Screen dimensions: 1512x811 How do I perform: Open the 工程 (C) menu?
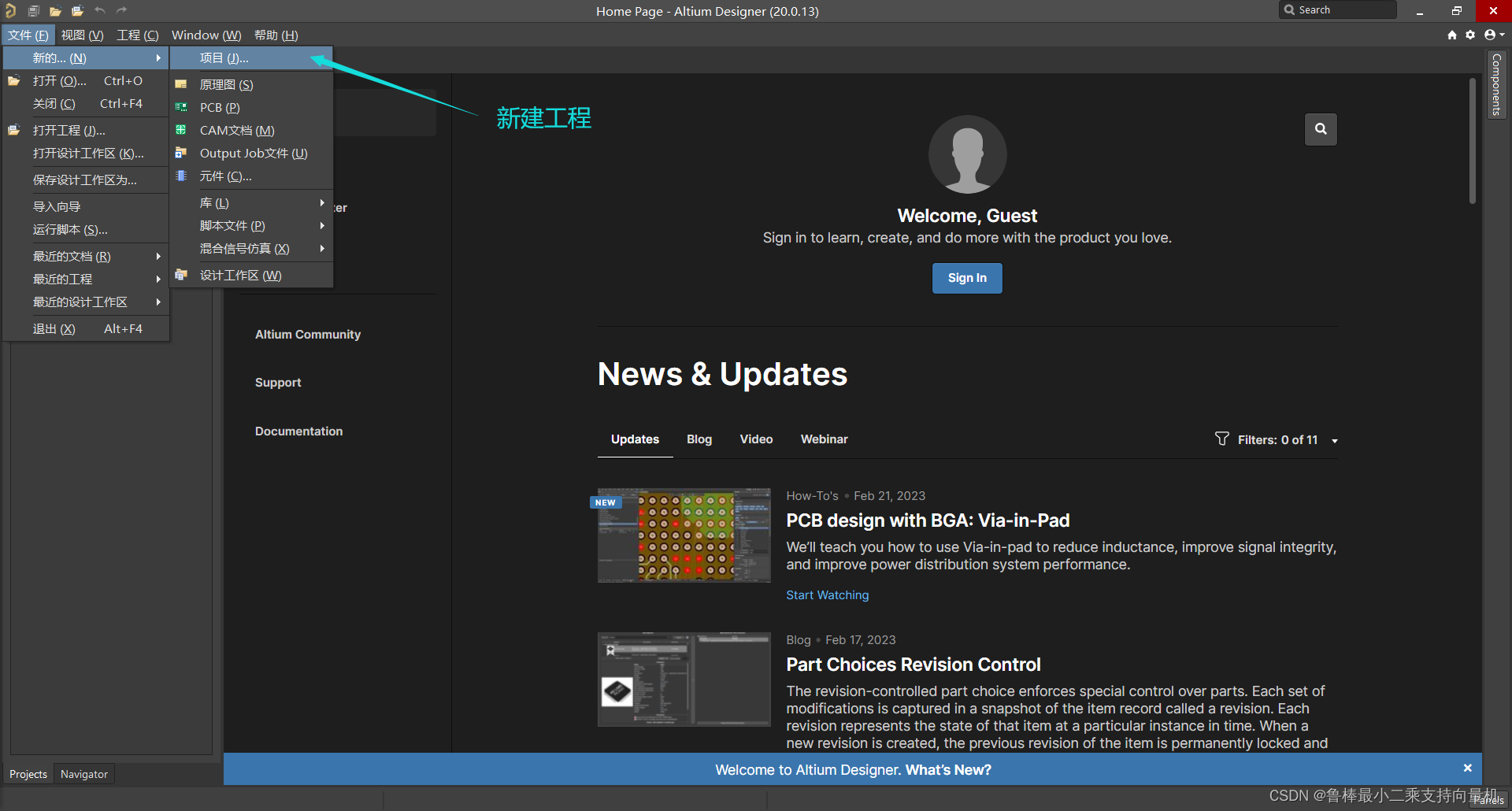tap(138, 35)
